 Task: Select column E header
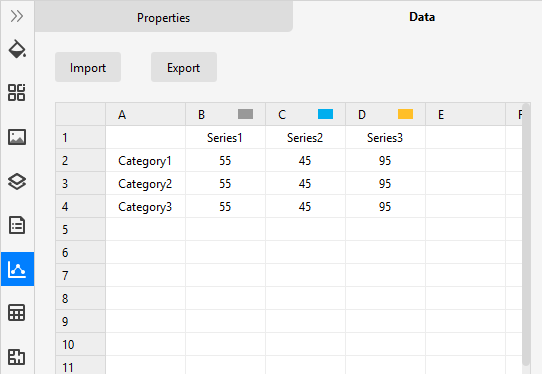point(465,114)
